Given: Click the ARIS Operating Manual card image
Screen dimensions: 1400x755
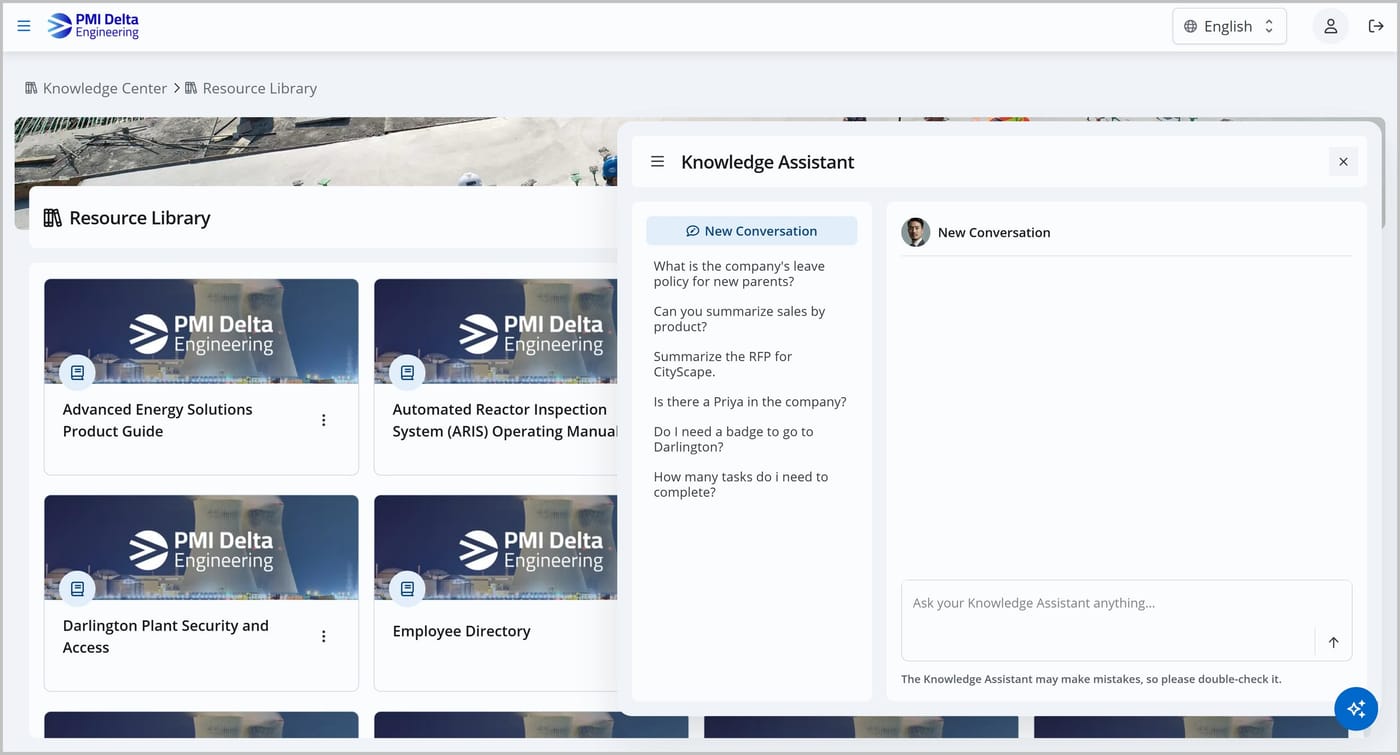Looking at the screenshot, I should tap(496, 331).
